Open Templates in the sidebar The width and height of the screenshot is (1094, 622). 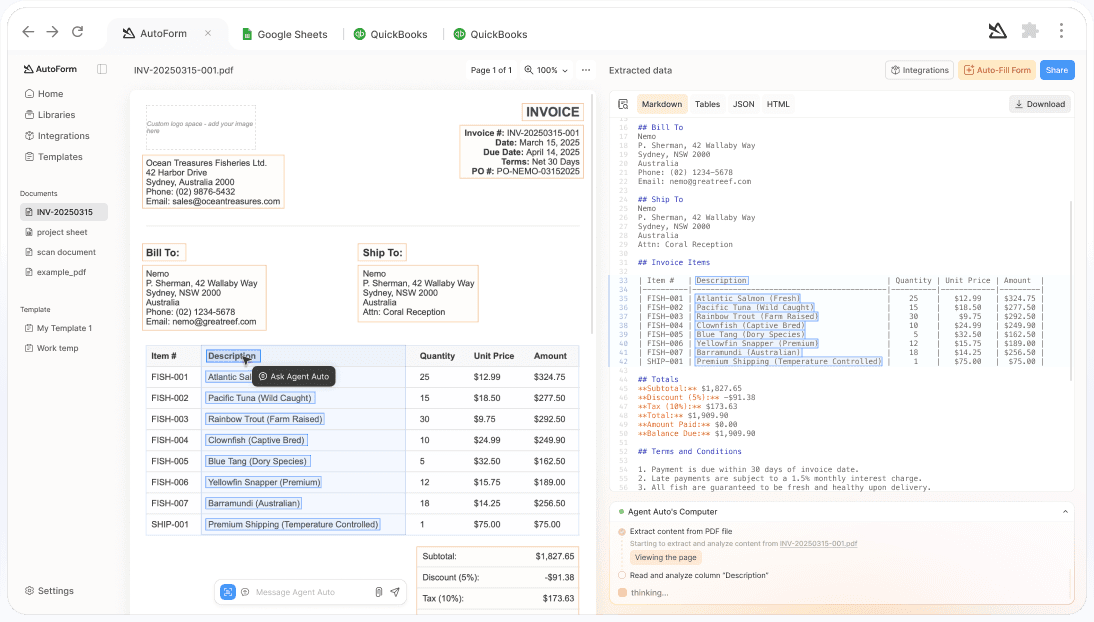[x=54, y=156]
